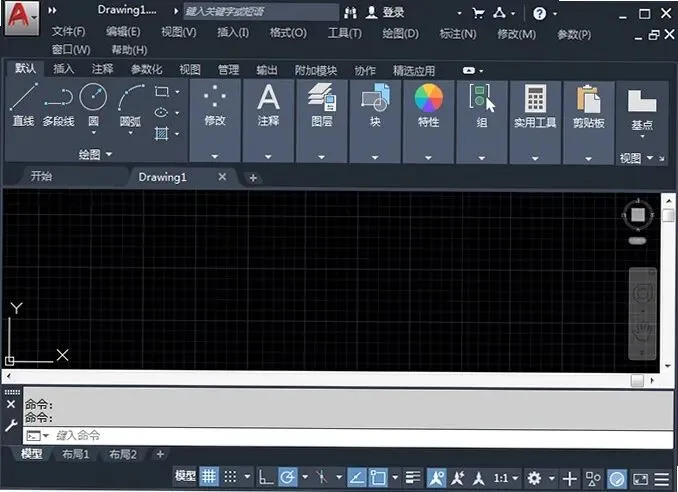678x492 pixels.
Task: Toggle snap mode dotted grid button
Action: (230, 477)
